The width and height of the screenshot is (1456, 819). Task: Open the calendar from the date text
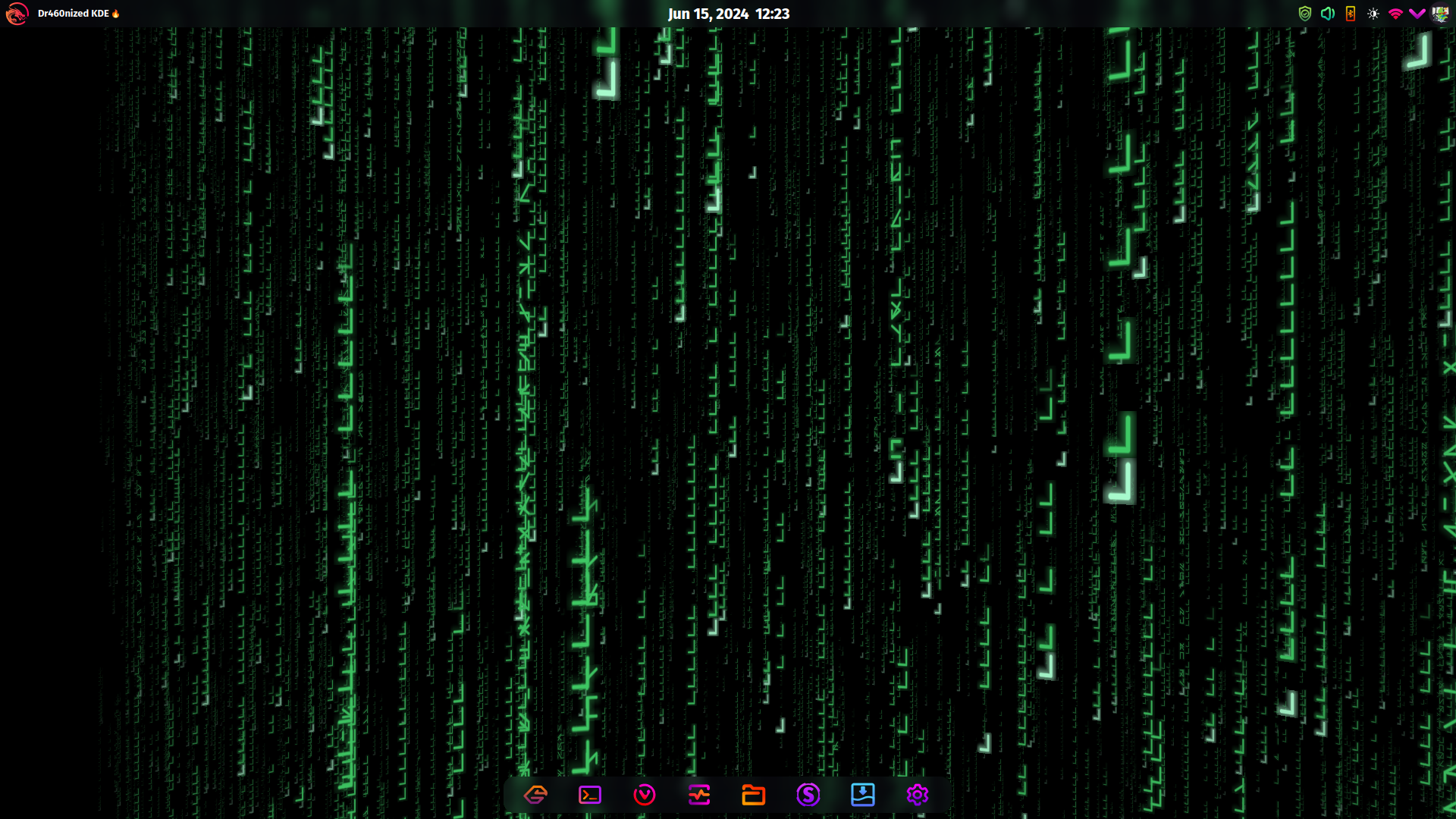coord(708,14)
